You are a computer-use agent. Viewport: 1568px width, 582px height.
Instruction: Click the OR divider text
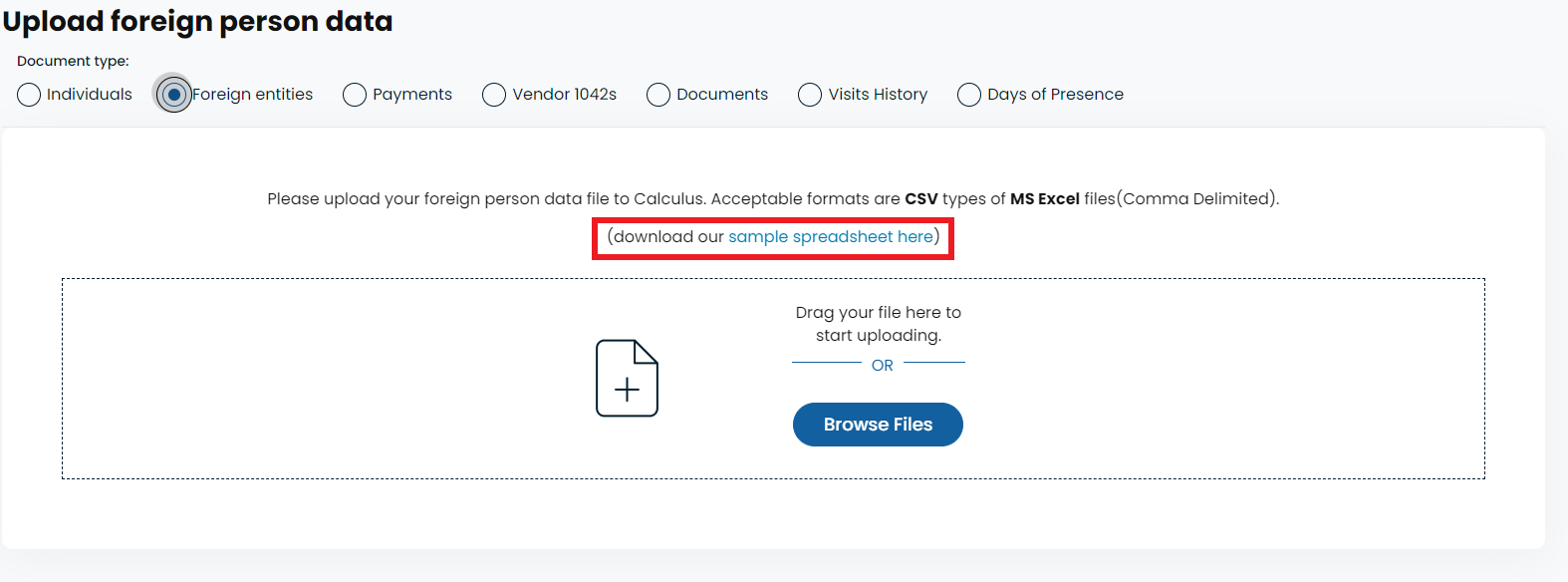[x=882, y=366]
